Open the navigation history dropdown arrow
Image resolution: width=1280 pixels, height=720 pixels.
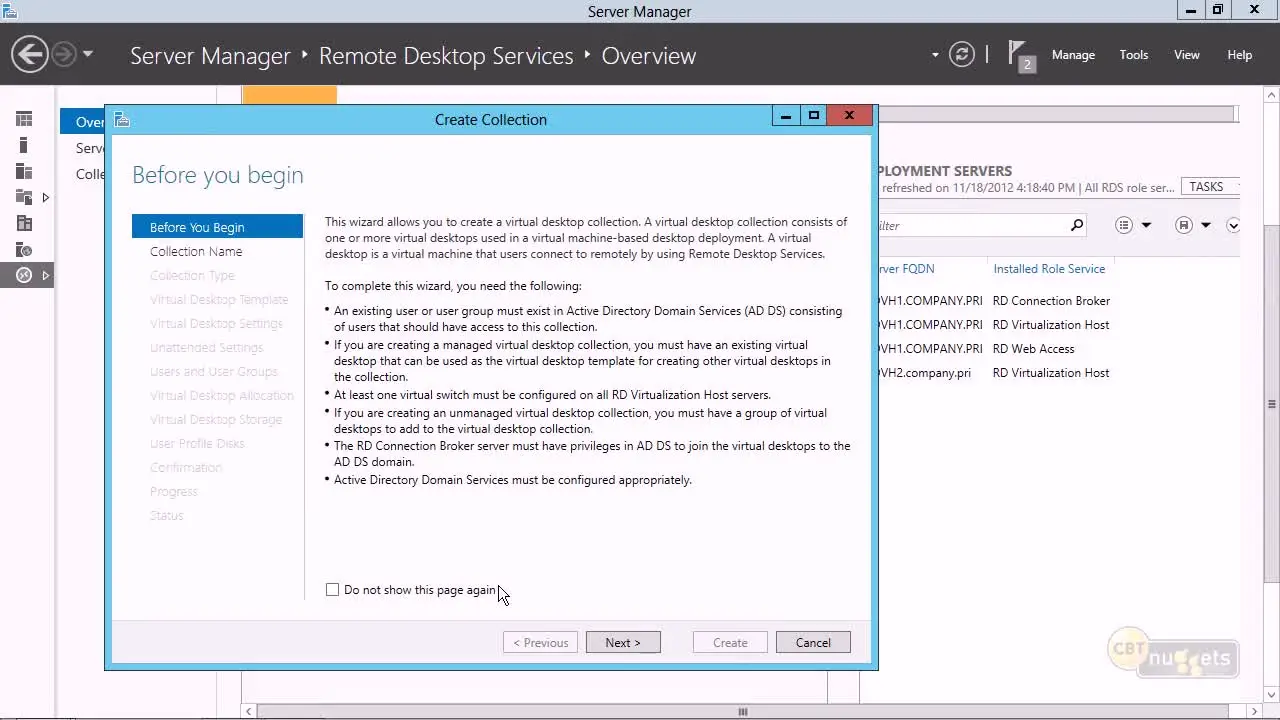tap(88, 54)
